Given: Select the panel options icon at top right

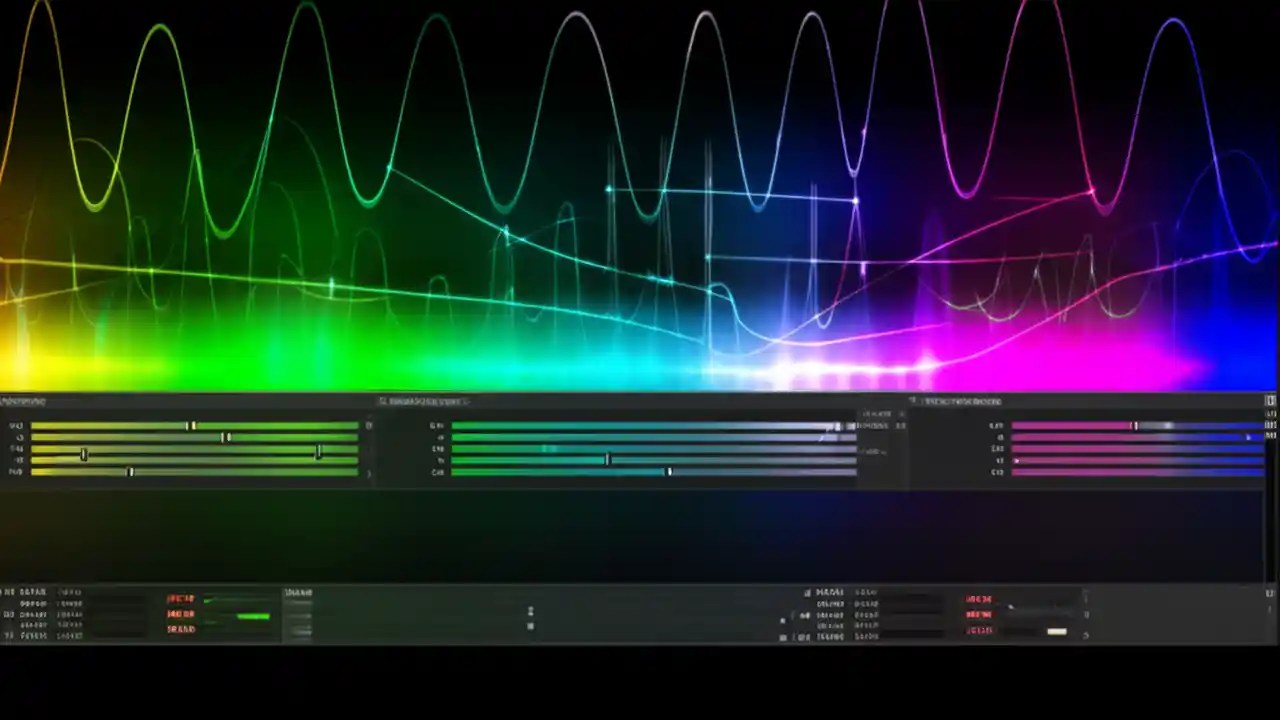Looking at the screenshot, I should pos(1269,400).
